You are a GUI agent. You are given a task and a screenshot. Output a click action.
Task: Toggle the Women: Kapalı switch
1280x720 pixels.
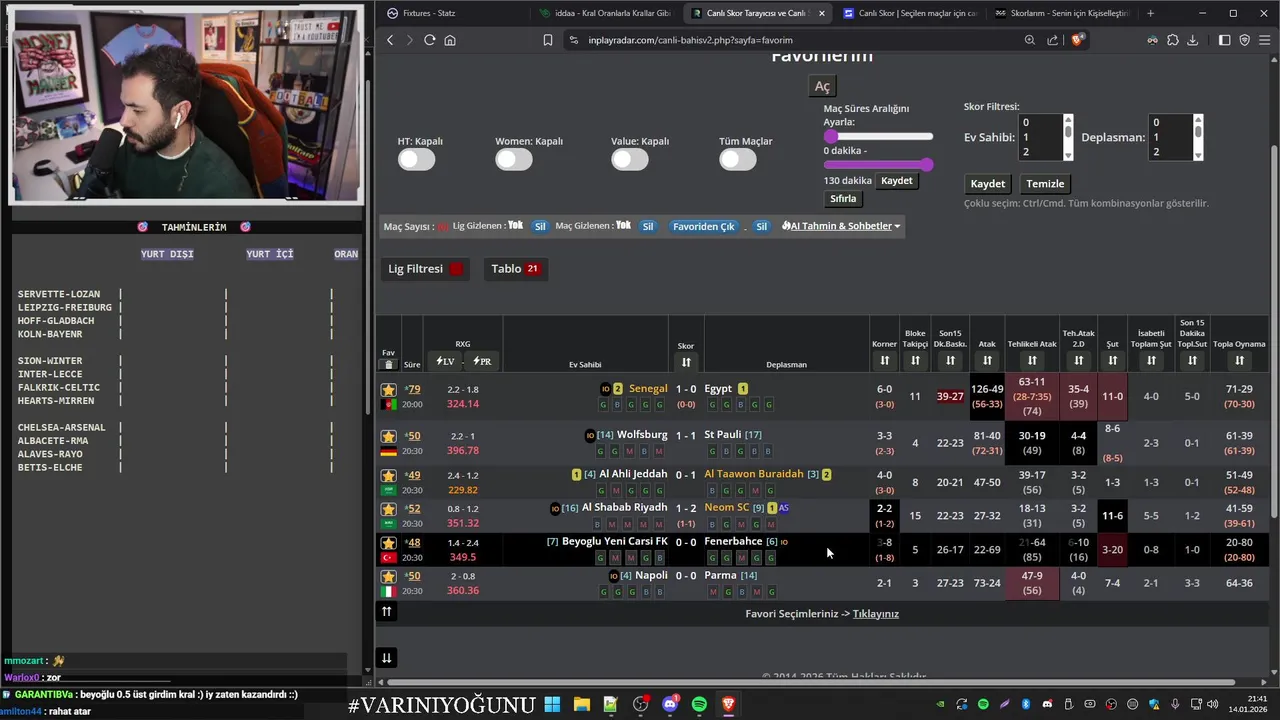coord(514,159)
